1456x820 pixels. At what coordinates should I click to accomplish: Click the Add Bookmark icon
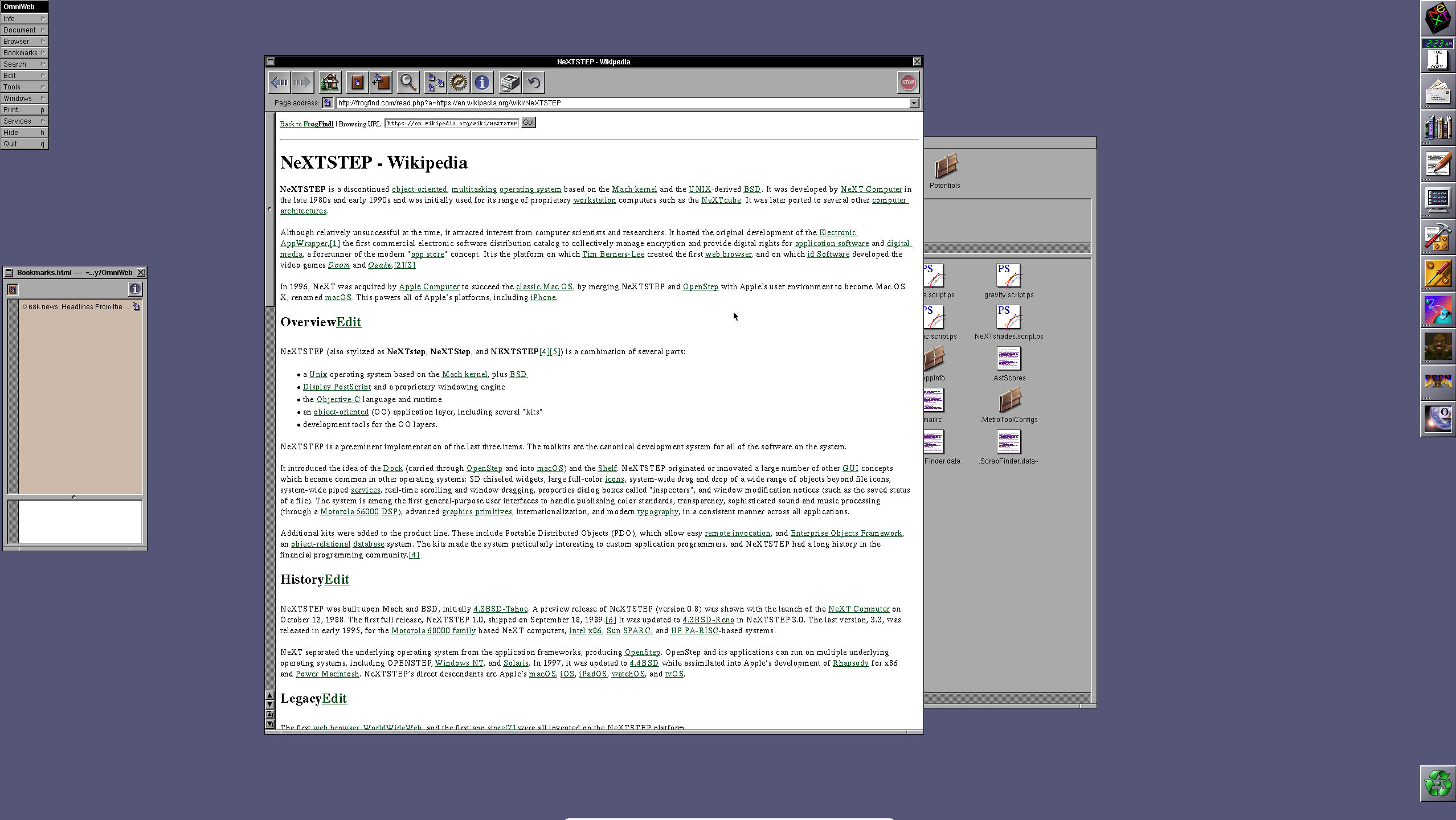click(x=381, y=83)
